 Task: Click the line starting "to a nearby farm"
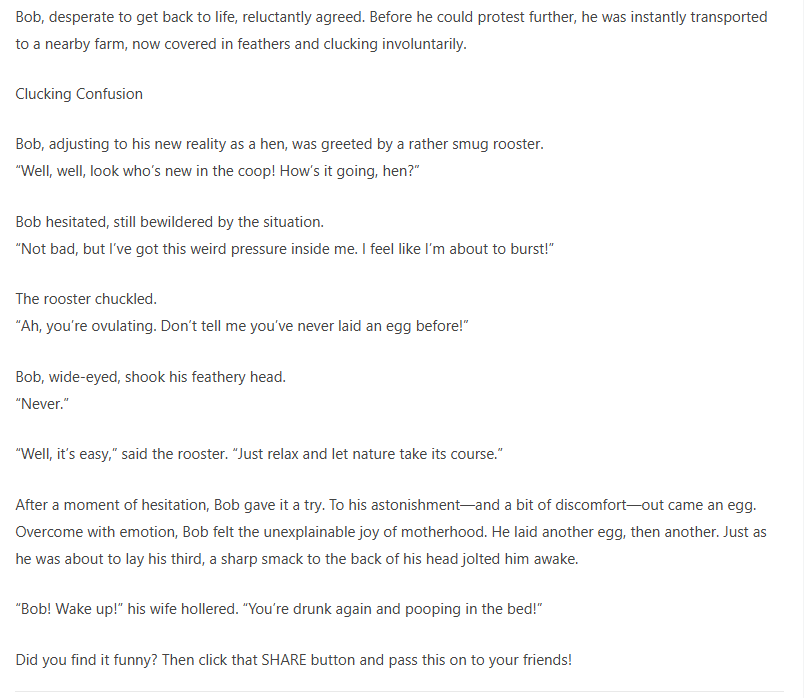240,45
